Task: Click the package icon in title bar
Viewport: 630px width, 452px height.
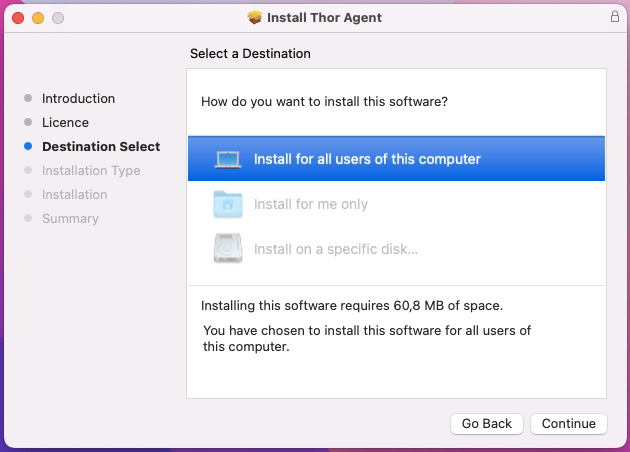Action: coord(254,18)
